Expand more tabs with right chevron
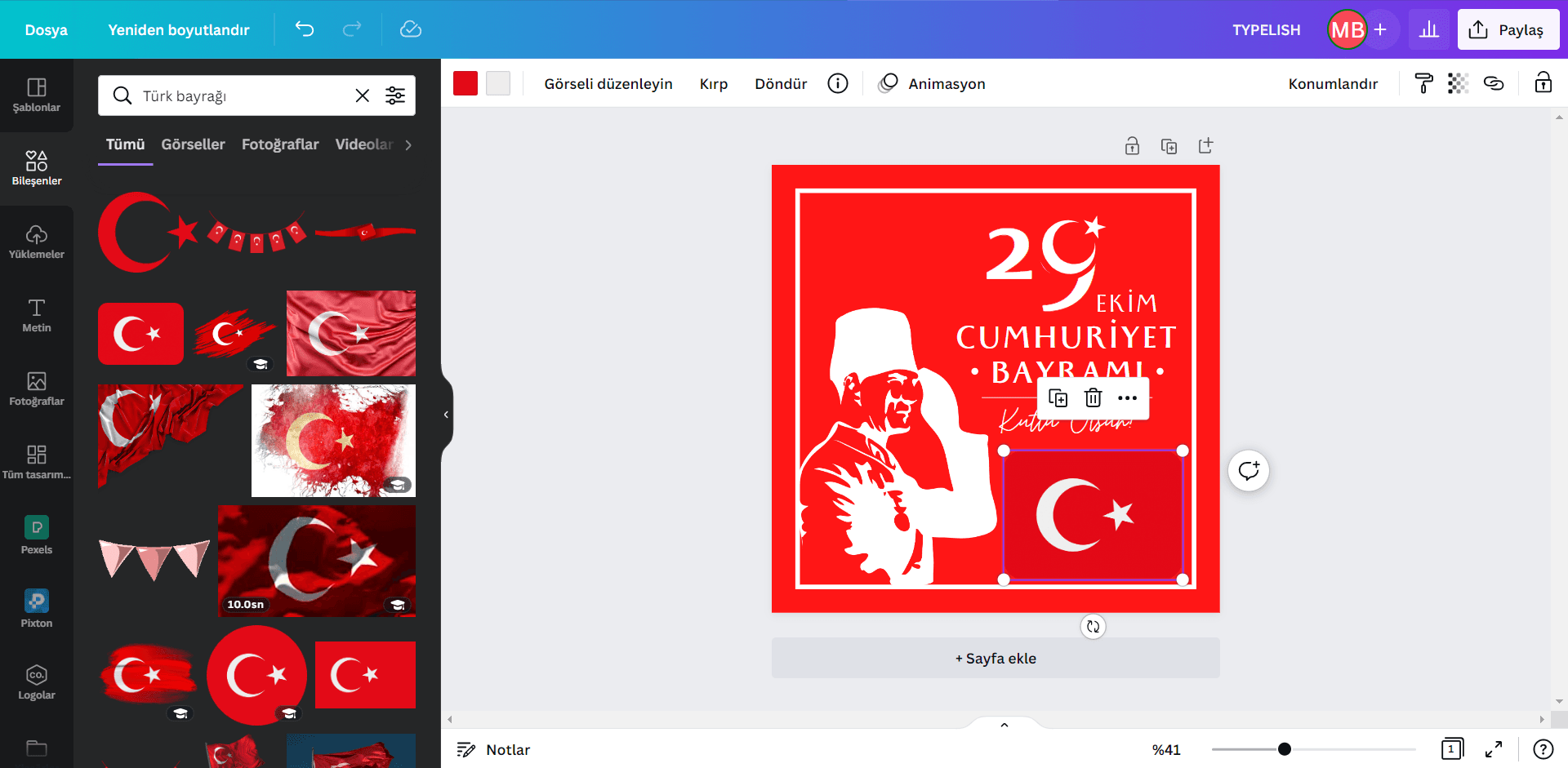Image resolution: width=1568 pixels, height=768 pixels. (x=408, y=144)
